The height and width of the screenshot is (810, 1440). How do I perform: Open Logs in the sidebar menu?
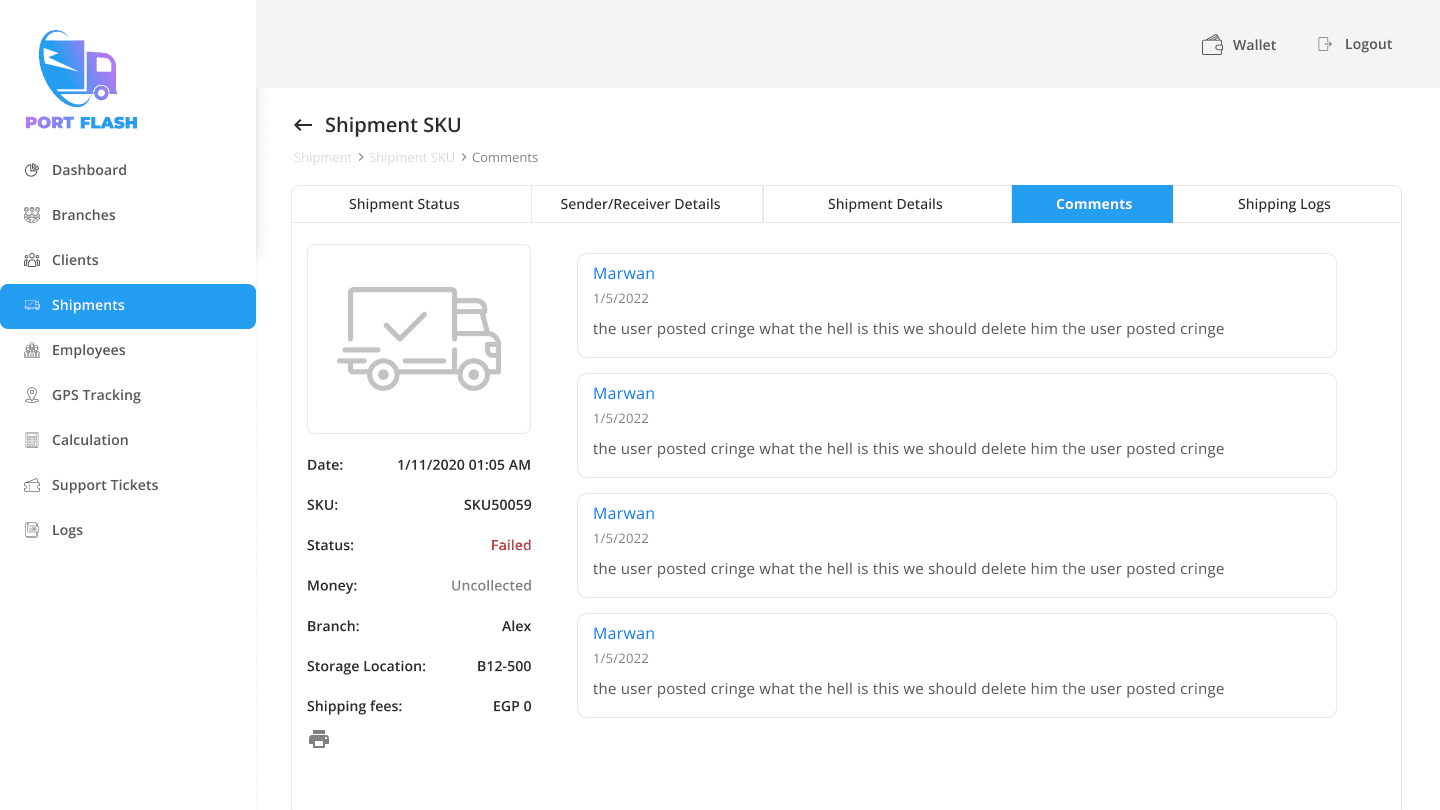click(x=67, y=530)
